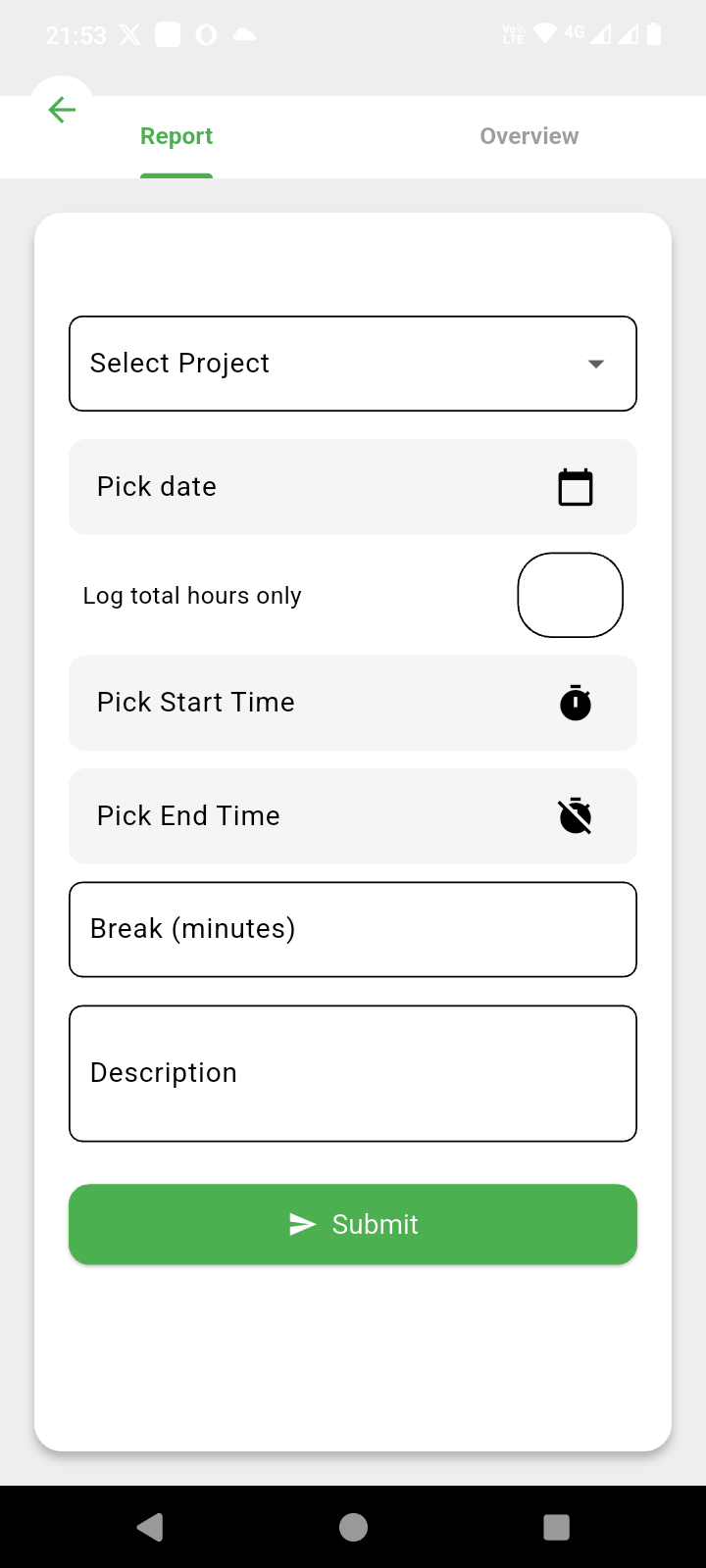Focus the Break (minutes) input field
Image resolution: width=706 pixels, height=1568 pixels.
(x=353, y=929)
